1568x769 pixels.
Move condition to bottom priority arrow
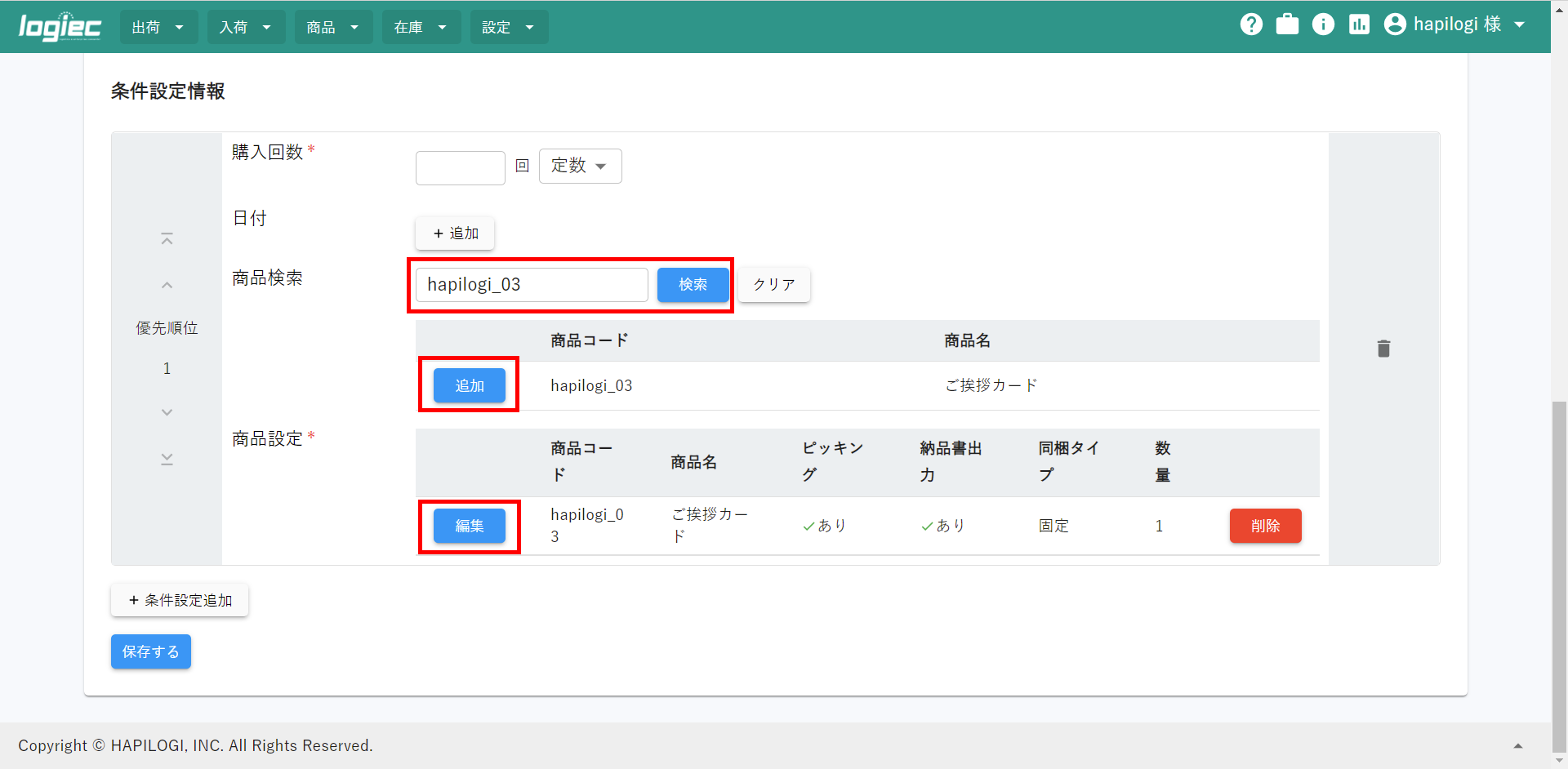(x=167, y=459)
